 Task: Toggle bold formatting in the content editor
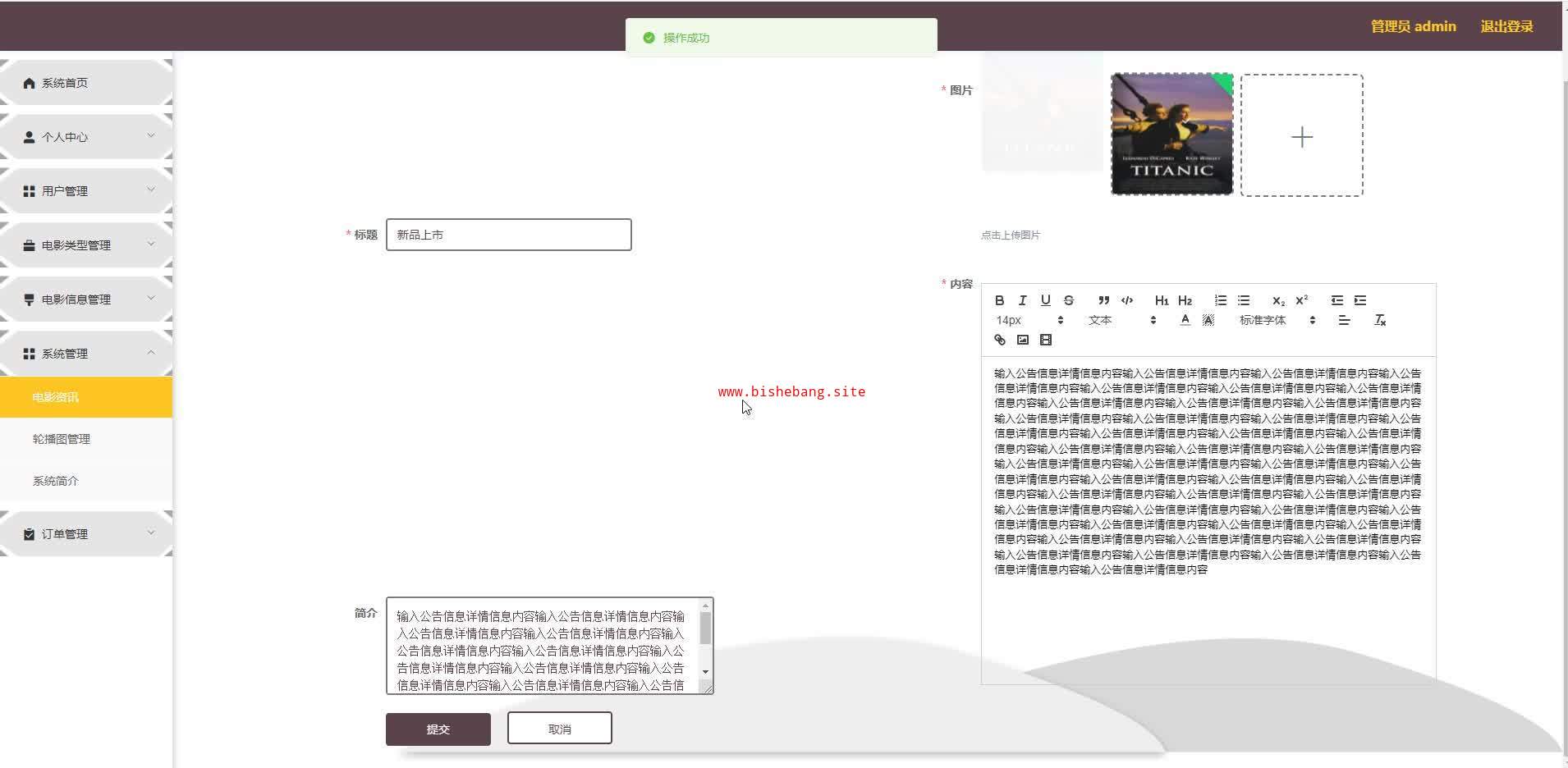click(x=999, y=300)
